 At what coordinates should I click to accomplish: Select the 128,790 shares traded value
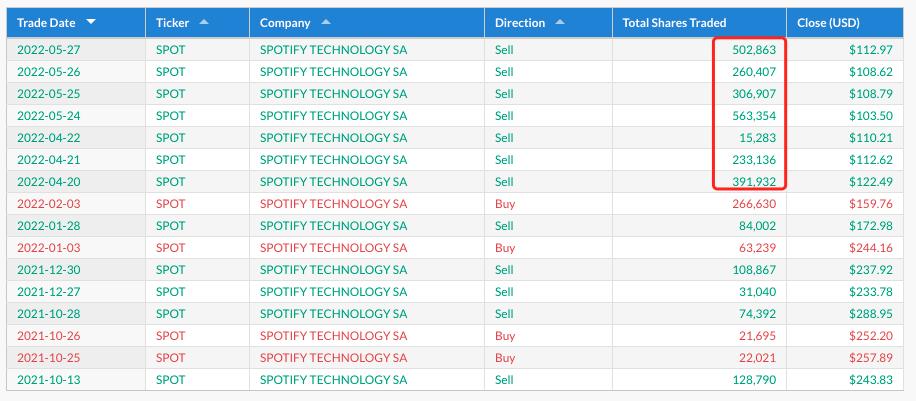tap(750, 380)
